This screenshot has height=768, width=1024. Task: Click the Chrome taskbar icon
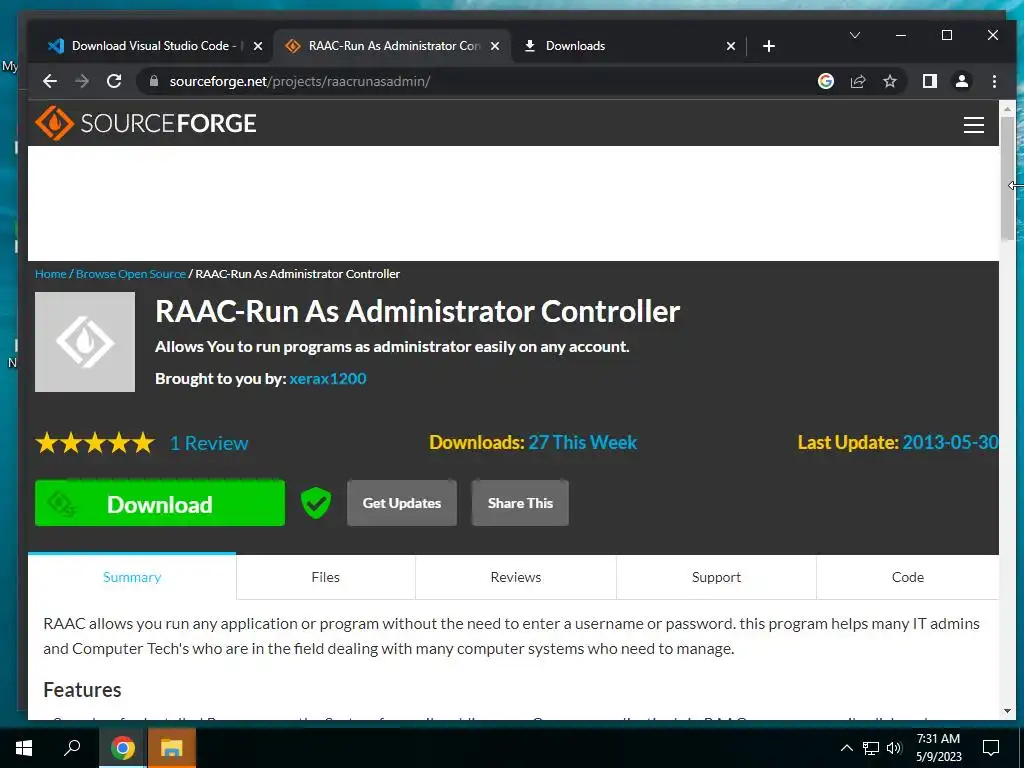click(x=122, y=748)
